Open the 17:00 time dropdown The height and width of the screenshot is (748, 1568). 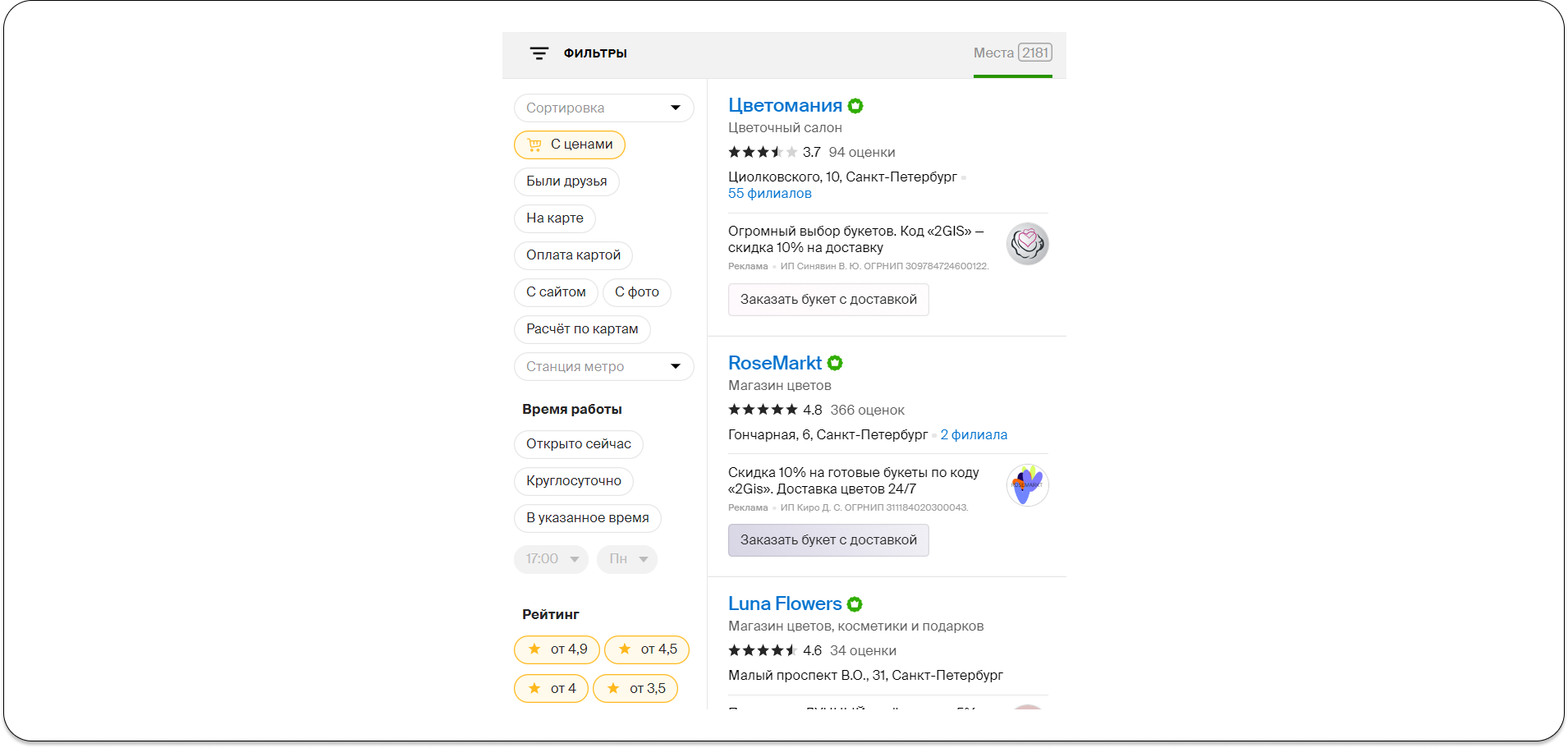click(551, 559)
